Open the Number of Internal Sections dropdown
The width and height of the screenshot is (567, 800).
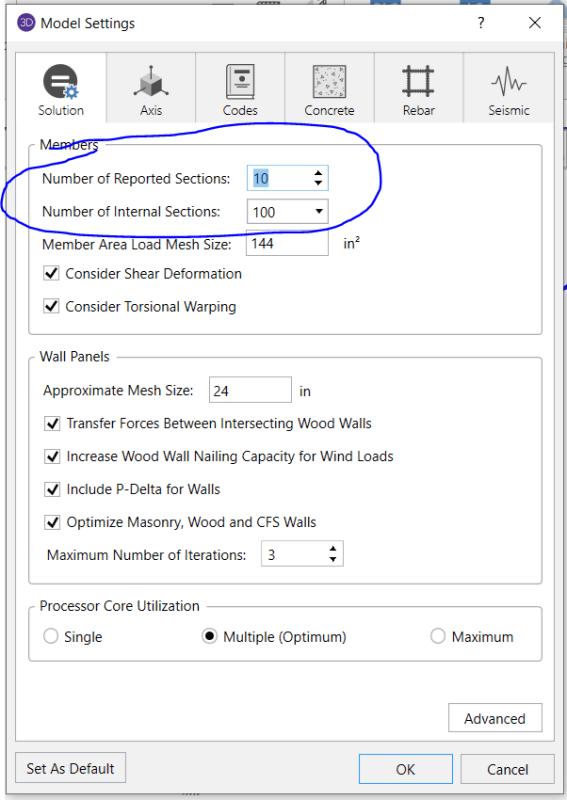coord(319,211)
